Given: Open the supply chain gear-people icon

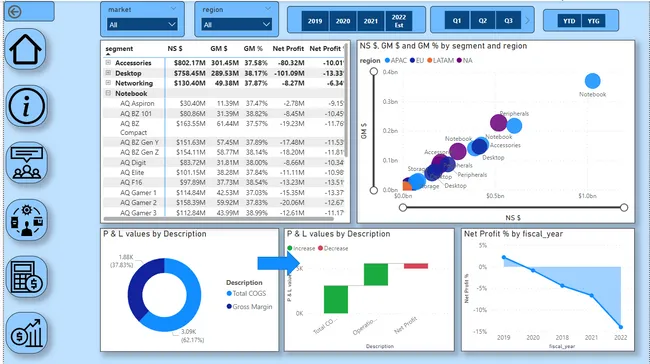Looking at the screenshot, I should tap(27, 220).
